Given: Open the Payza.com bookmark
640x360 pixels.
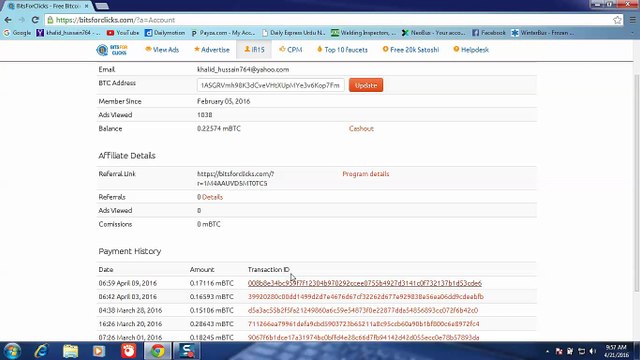Looking at the screenshot, I should click(223, 33).
